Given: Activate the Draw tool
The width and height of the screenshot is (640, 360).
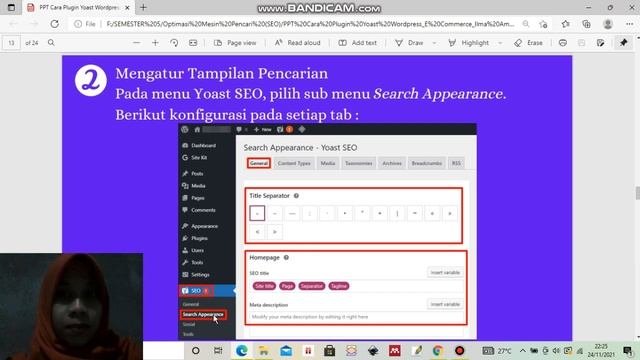Looking at the screenshot, I should (x=409, y=42).
